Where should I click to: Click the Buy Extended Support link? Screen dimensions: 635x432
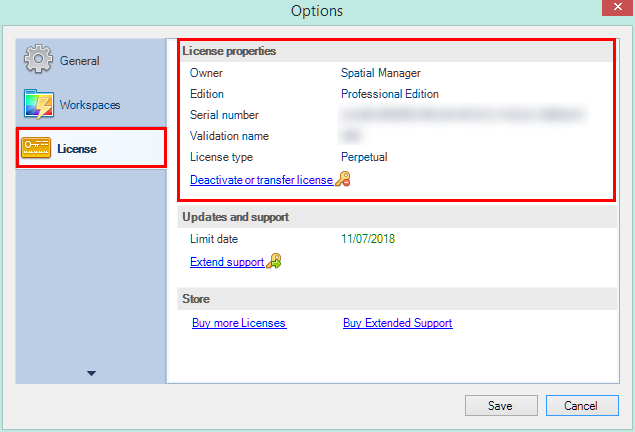tap(397, 323)
